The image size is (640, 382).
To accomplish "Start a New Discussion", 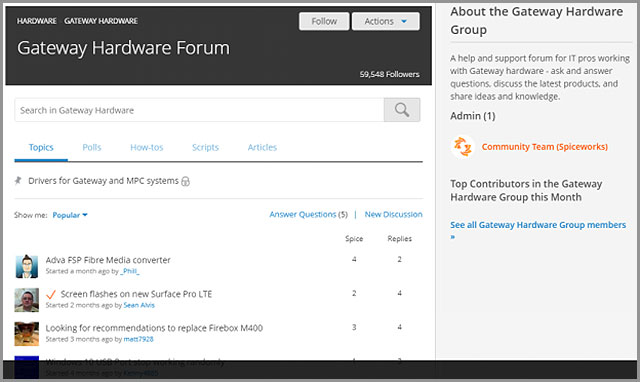I will click(393, 214).
